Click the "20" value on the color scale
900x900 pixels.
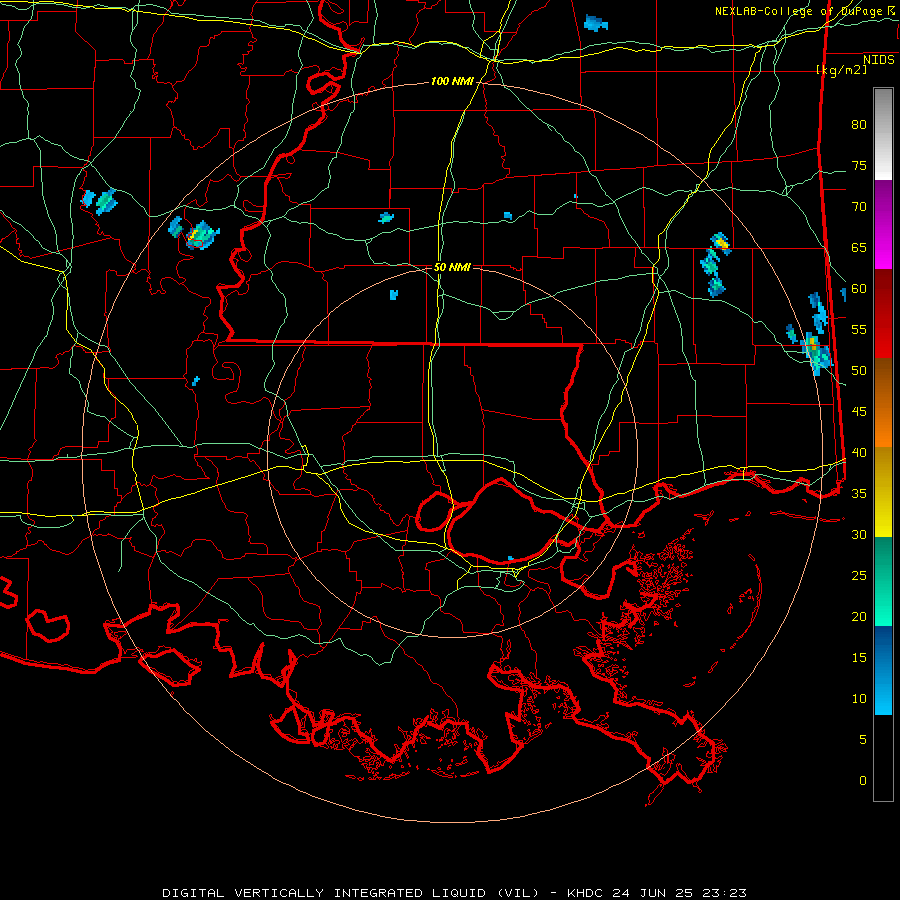(859, 617)
